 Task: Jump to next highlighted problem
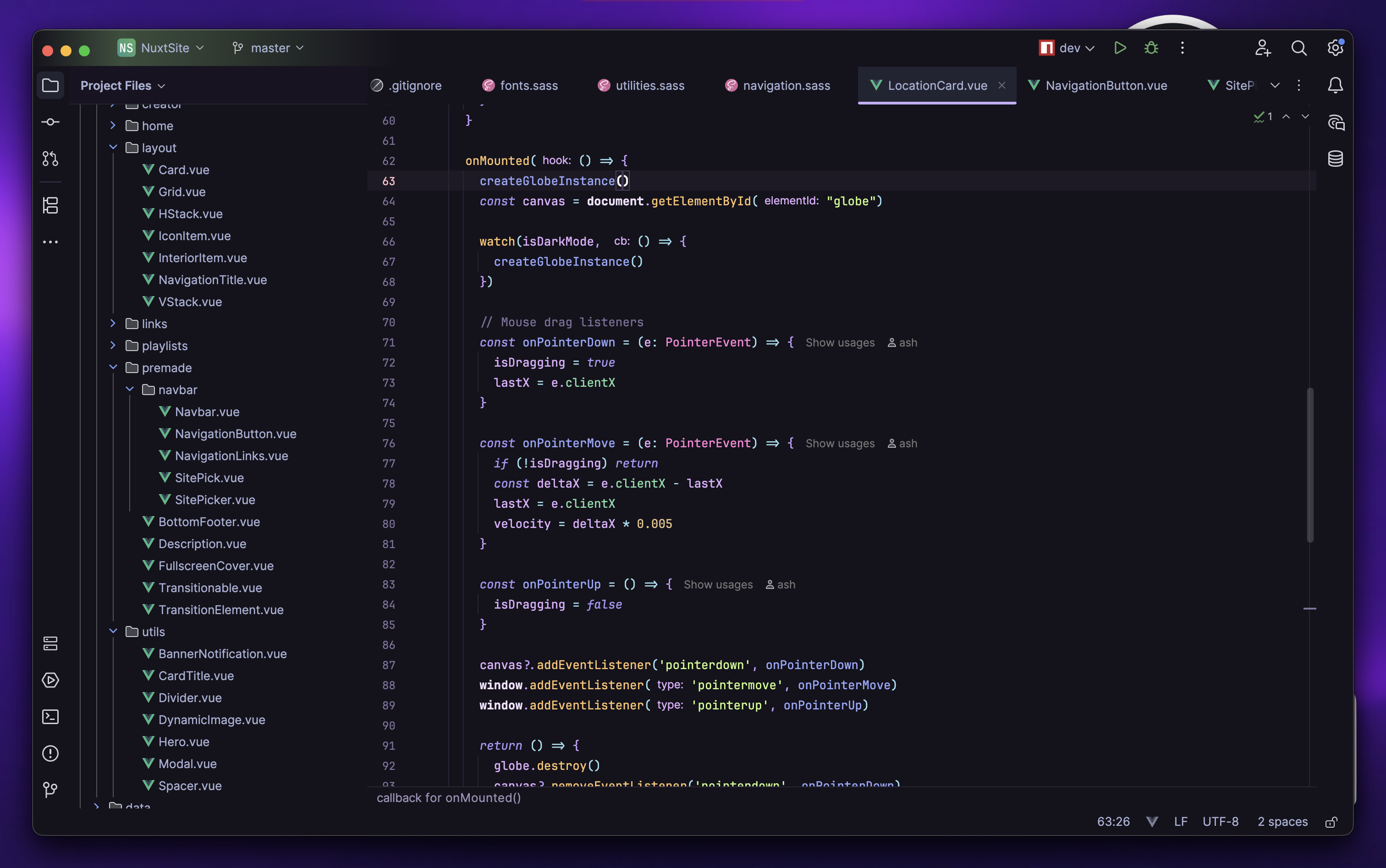[1305, 116]
